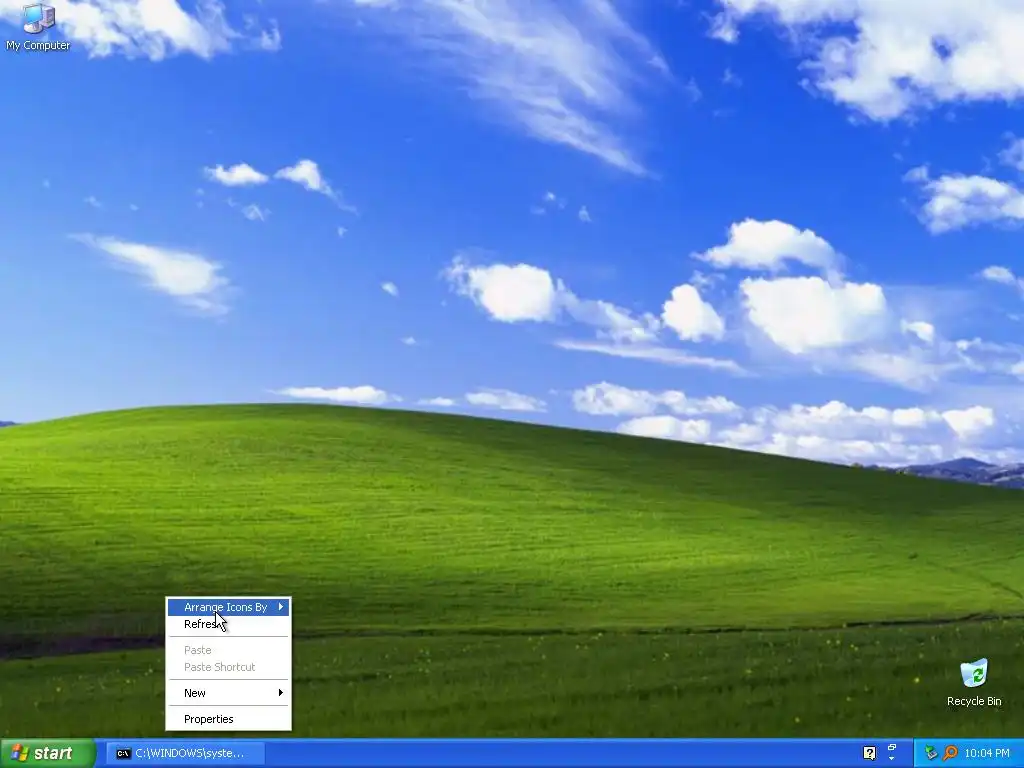Screen dimensions: 1024x768
Task: Click the language bar restore icon
Action: 892,746
